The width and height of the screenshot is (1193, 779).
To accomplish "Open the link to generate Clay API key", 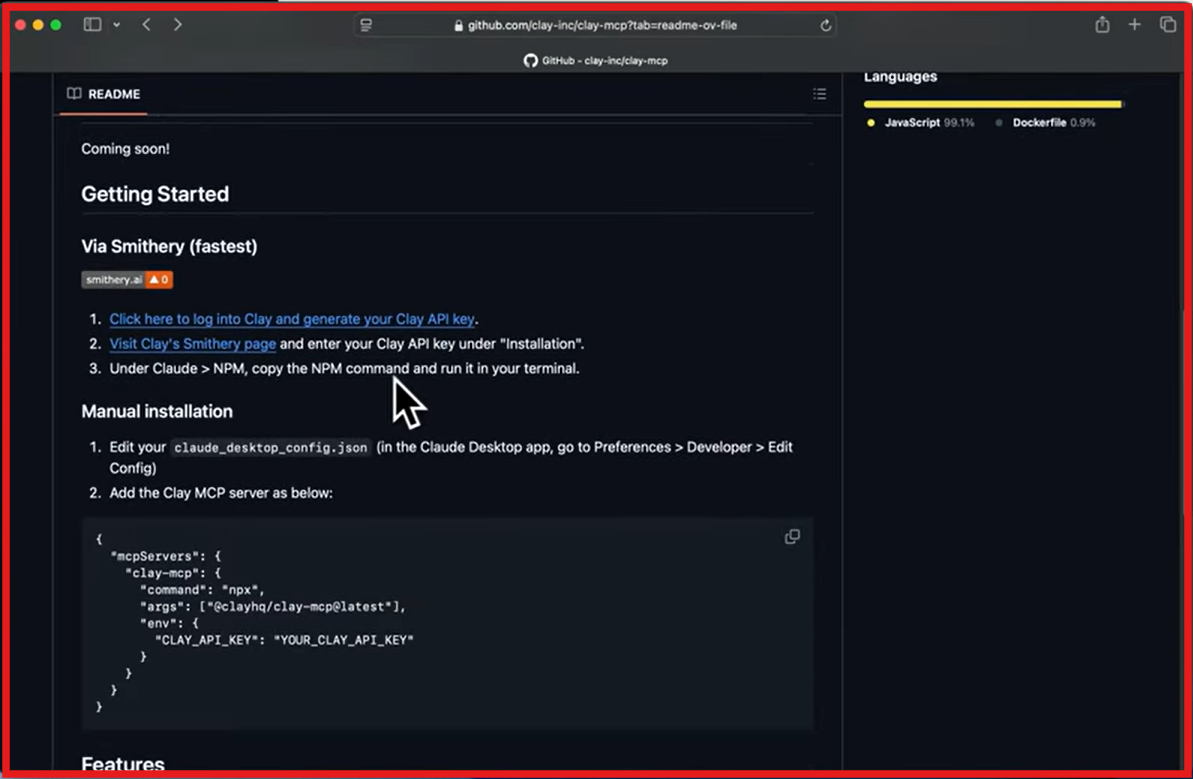I will tap(292, 319).
